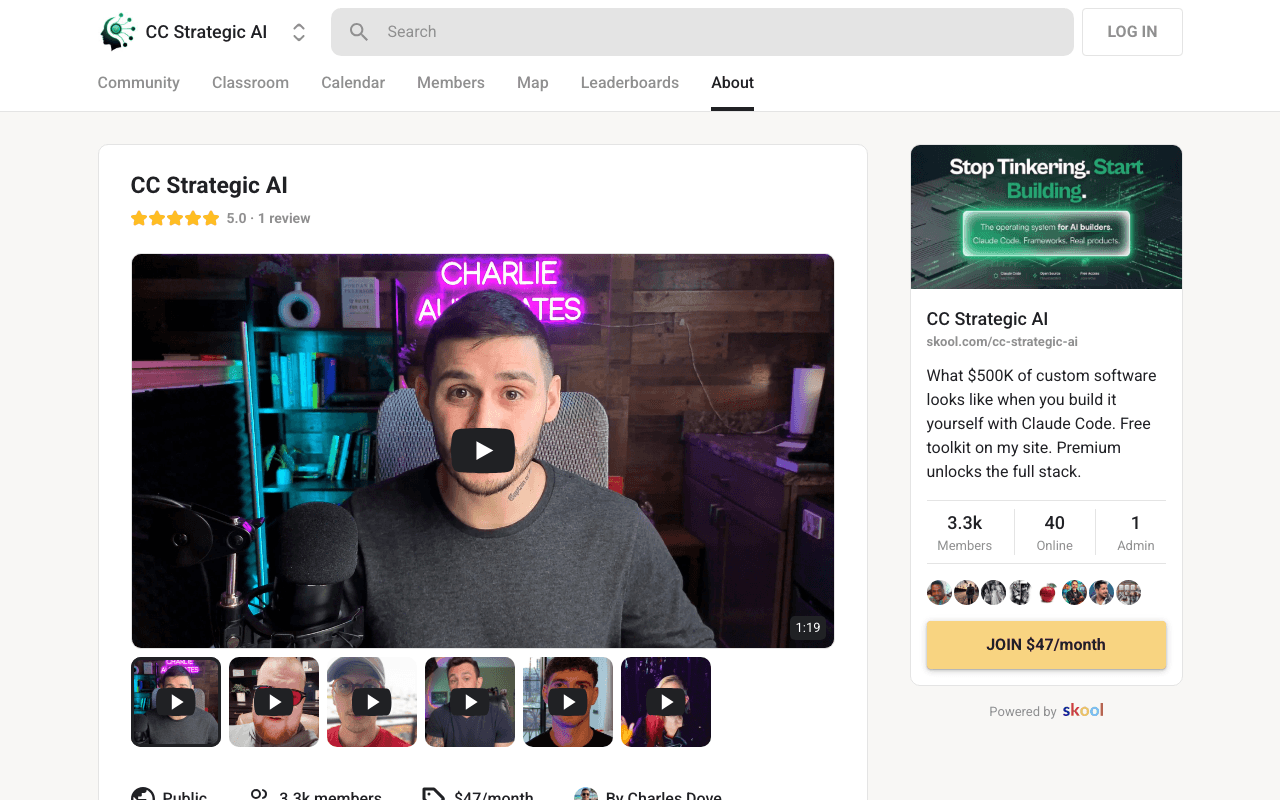
Task: Click the 3.3k Members stat
Action: [965, 532]
